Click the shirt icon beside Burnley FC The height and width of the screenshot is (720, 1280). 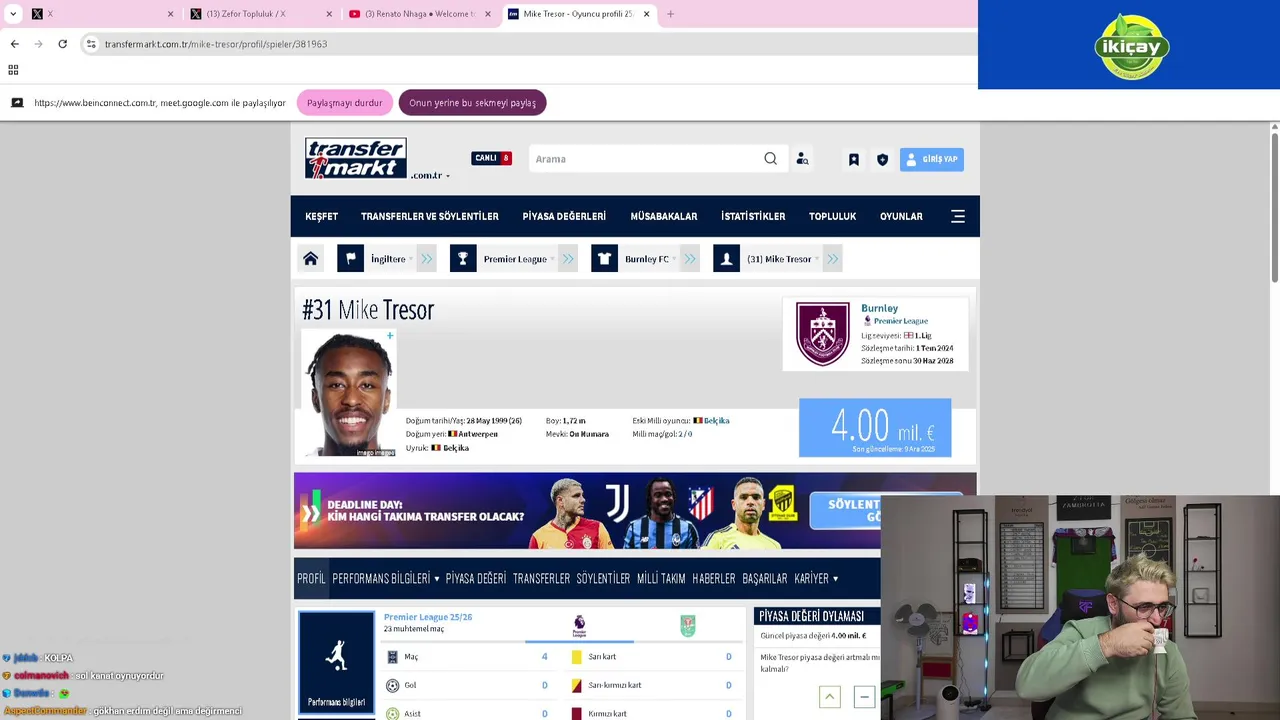604,259
